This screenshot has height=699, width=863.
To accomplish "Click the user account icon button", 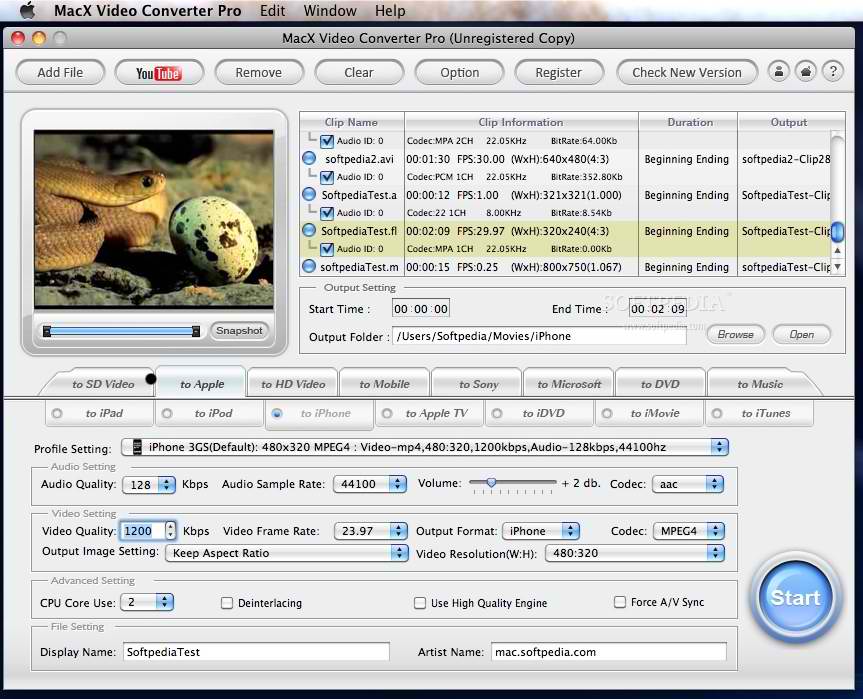I will [779, 72].
